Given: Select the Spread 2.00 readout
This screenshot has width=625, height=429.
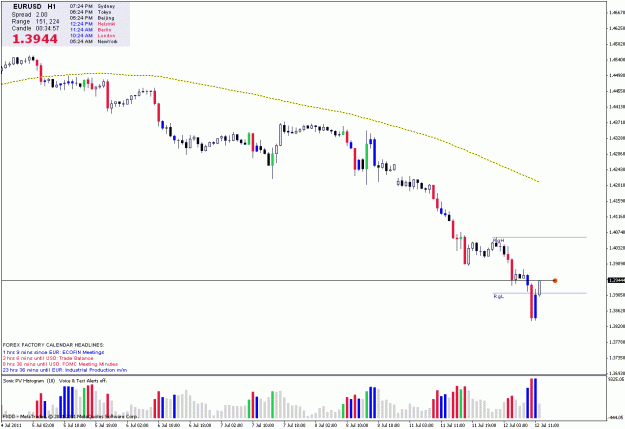Looking at the screenshot, I should pos(29,15).
